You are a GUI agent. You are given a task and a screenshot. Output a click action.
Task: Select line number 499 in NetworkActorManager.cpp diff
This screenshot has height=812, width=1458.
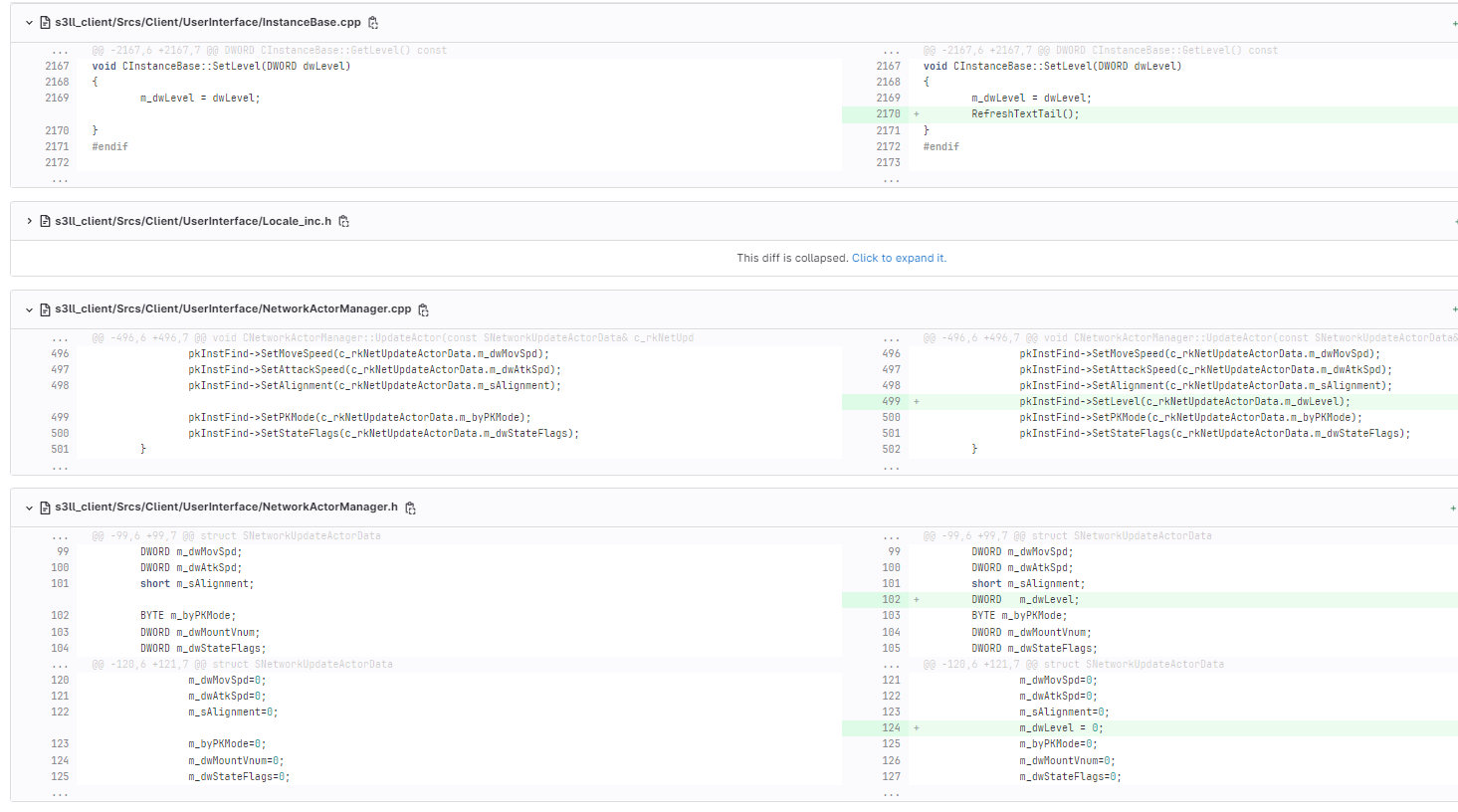coord(892,401)
